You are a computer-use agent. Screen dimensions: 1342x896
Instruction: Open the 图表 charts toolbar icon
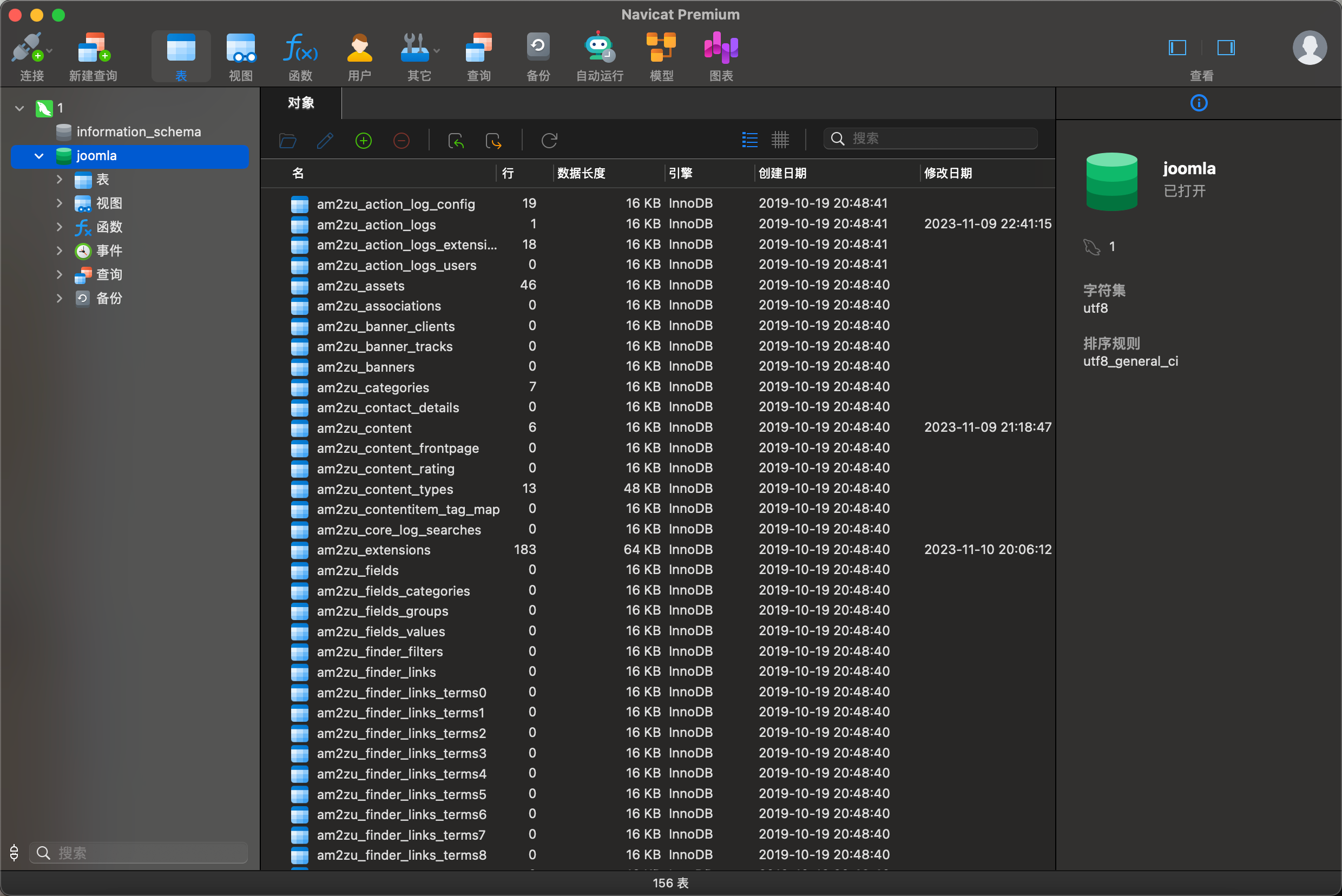click(721, 48)
